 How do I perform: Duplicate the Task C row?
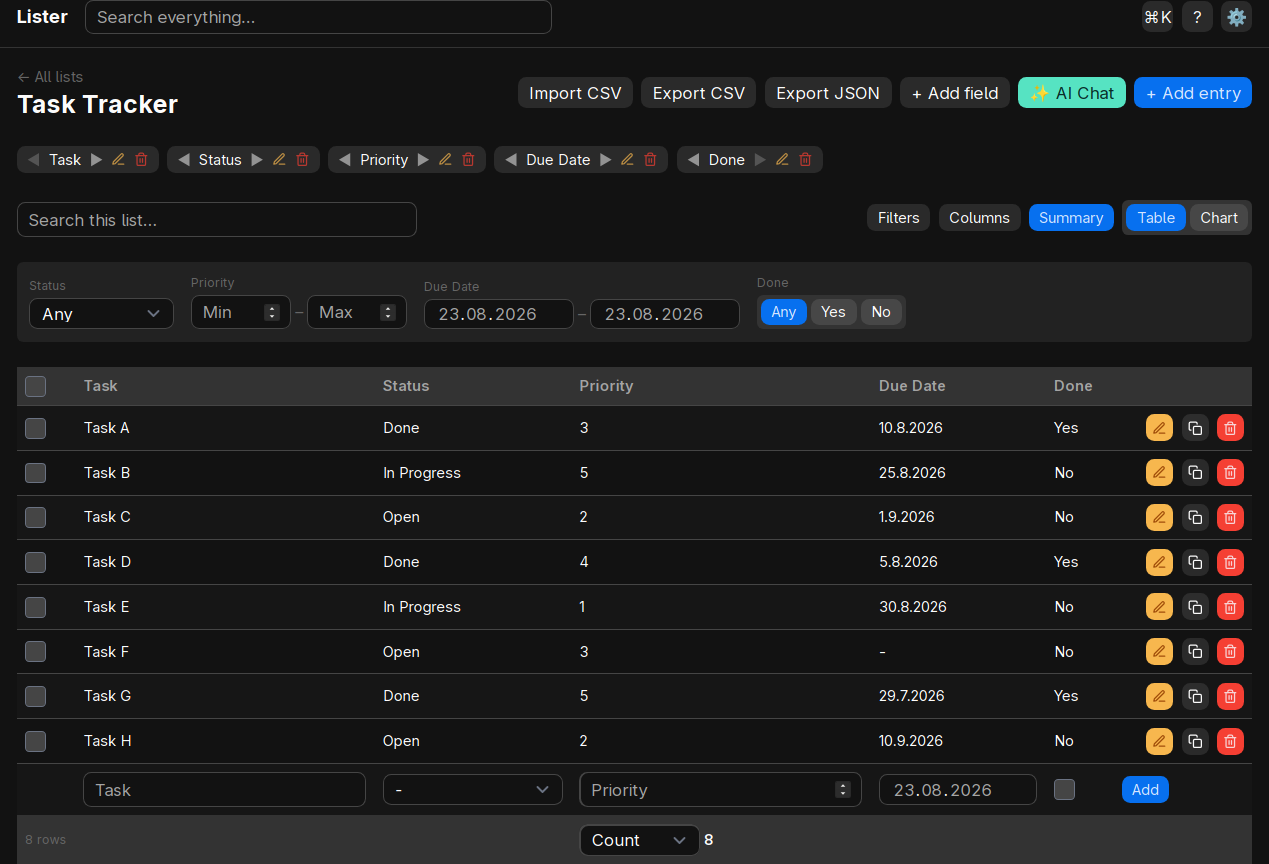click(x=1195, y=517)
